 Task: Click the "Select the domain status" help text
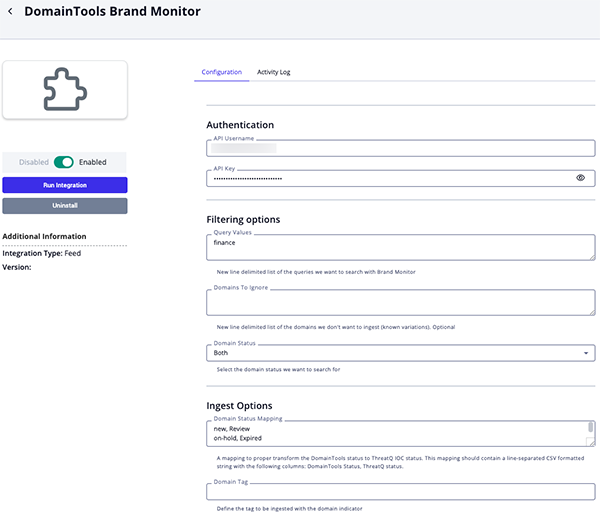[x=278, y=370]
